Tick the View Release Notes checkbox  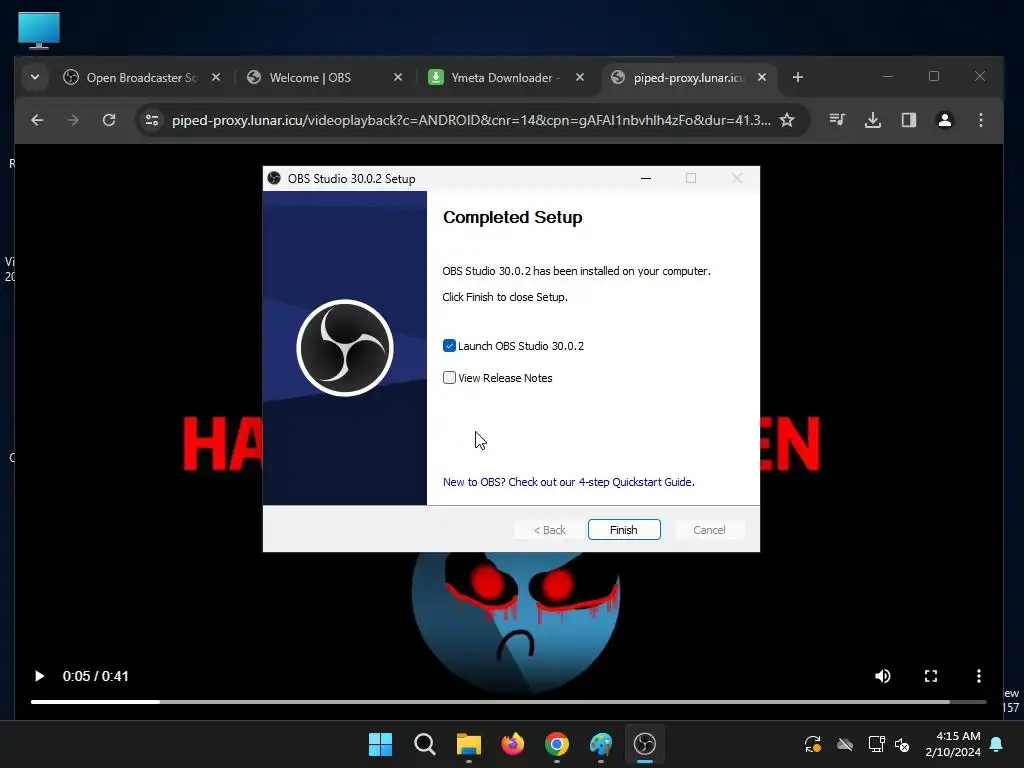tap(449, 377)
